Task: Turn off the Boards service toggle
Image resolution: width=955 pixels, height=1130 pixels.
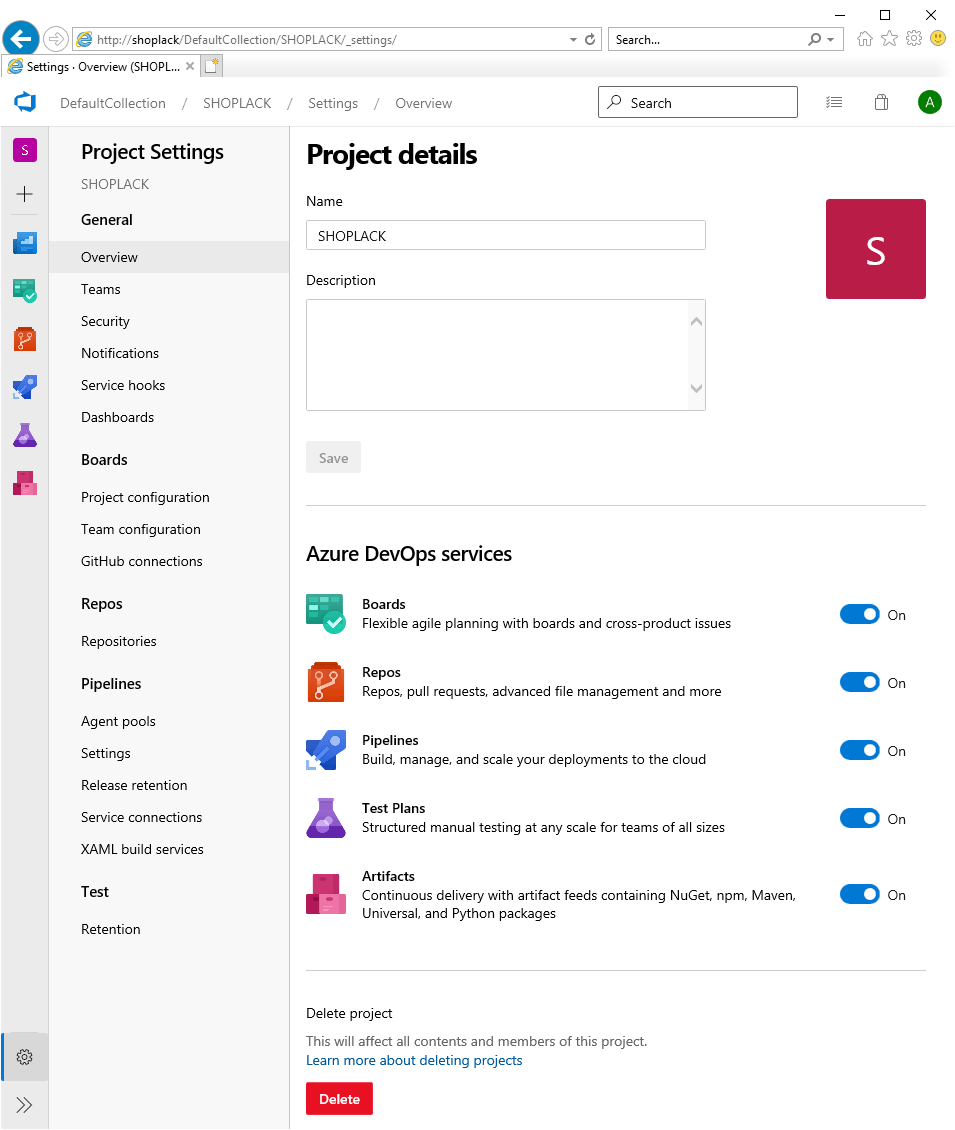Action: pyautogui.click(x=859, y=615)
